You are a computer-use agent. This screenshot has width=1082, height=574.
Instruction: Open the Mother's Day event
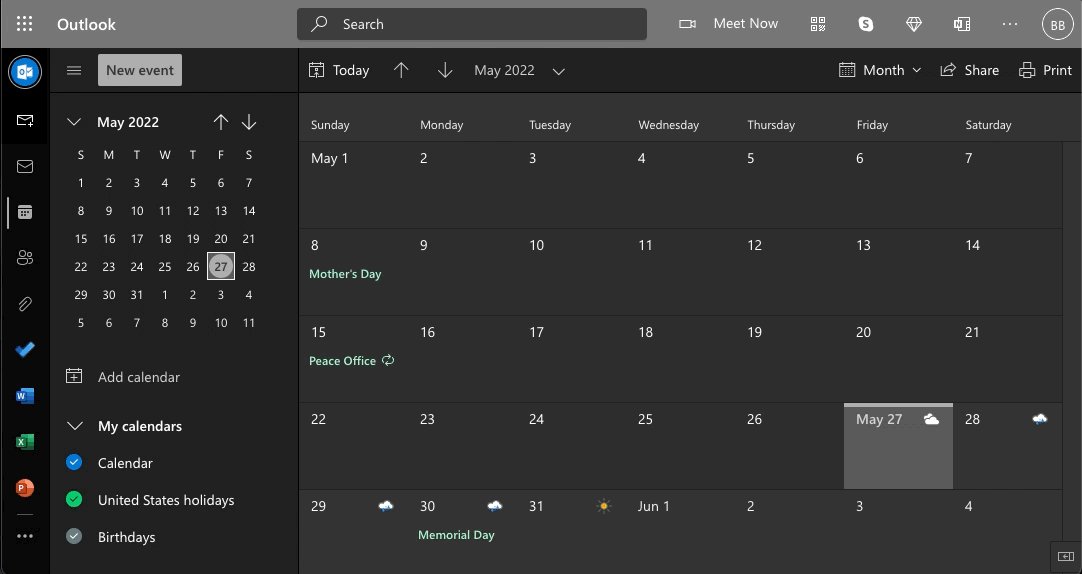click(345, 274)
